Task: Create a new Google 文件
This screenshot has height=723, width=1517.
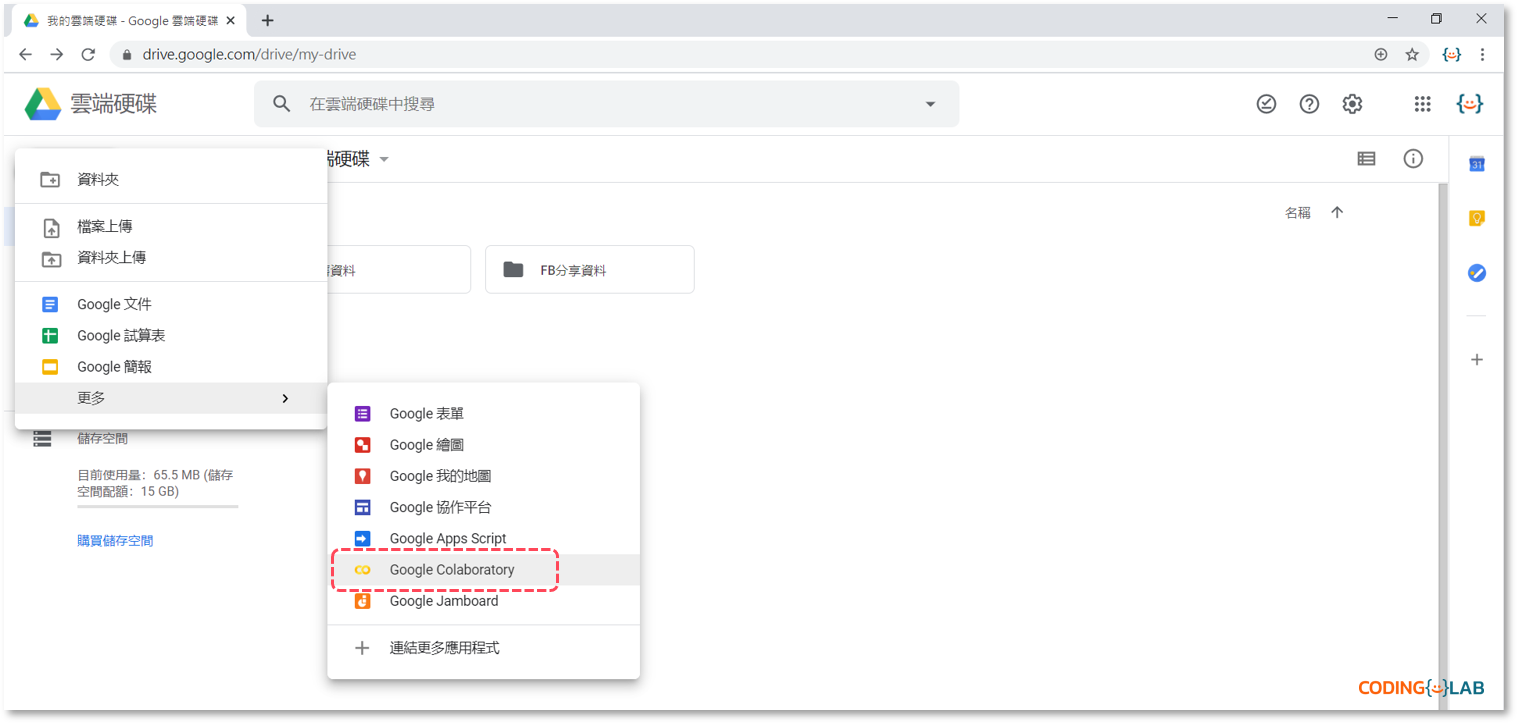Action: [171, 305]
